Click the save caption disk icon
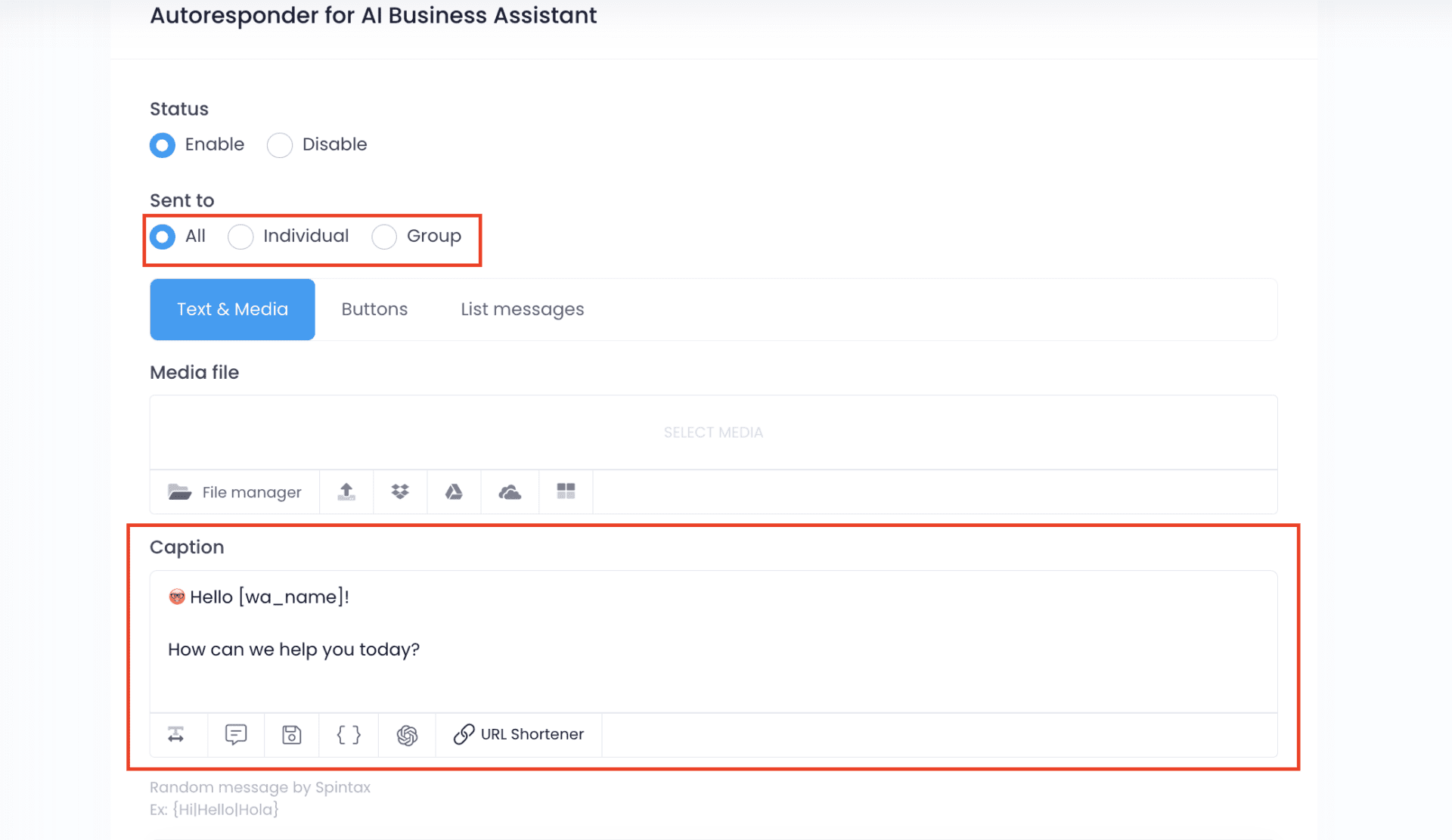This screenshot has width=1452, height=840. coord(292,734)
